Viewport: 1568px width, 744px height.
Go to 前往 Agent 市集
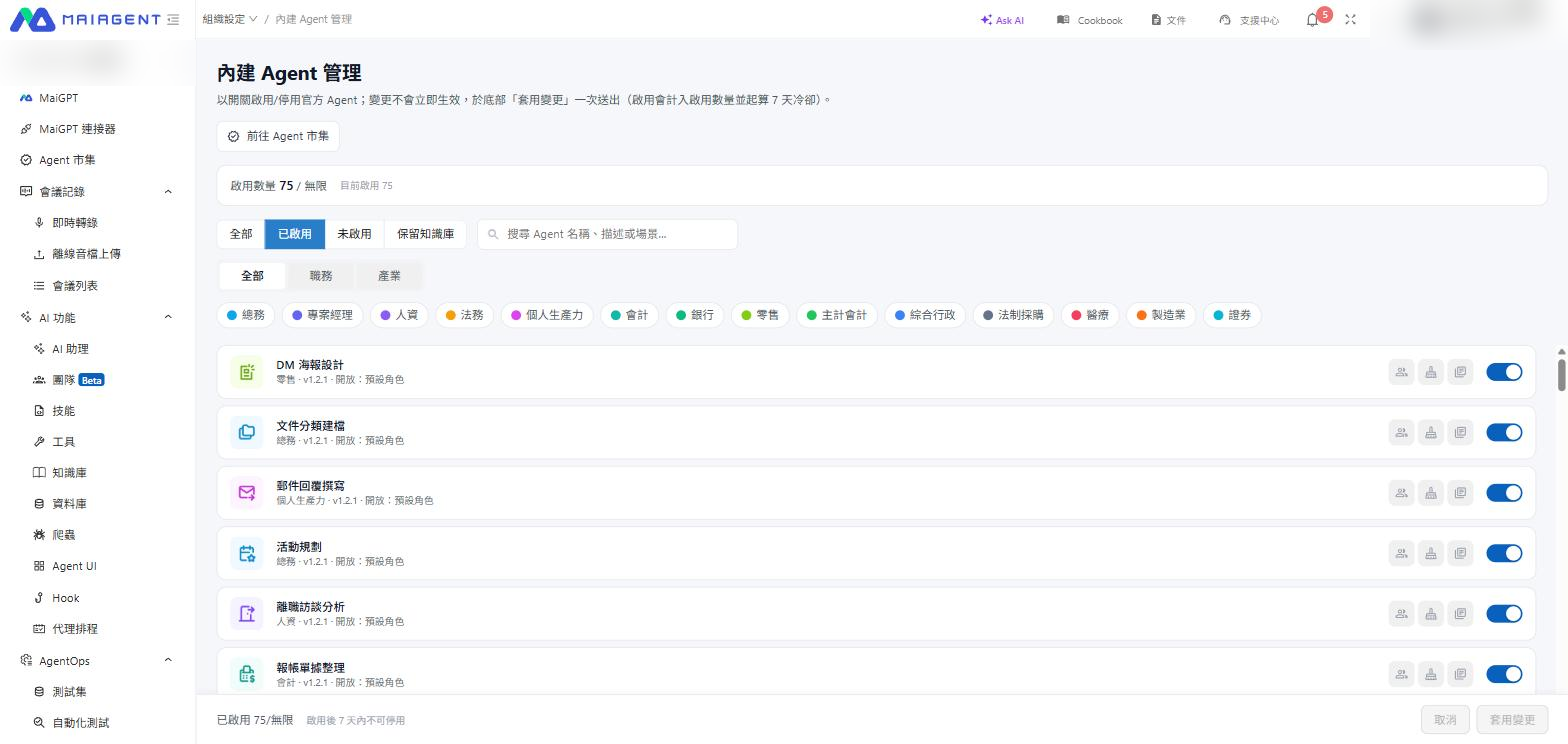click(278, 136)
